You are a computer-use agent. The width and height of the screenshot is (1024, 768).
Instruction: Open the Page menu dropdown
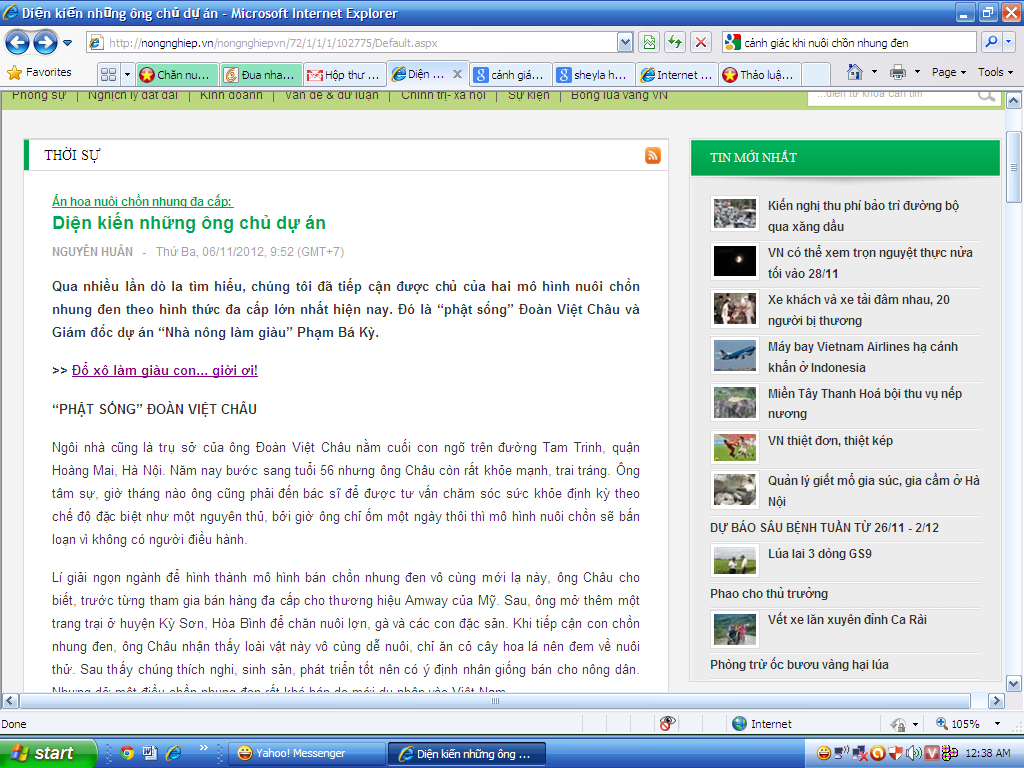tap(949, 72)
